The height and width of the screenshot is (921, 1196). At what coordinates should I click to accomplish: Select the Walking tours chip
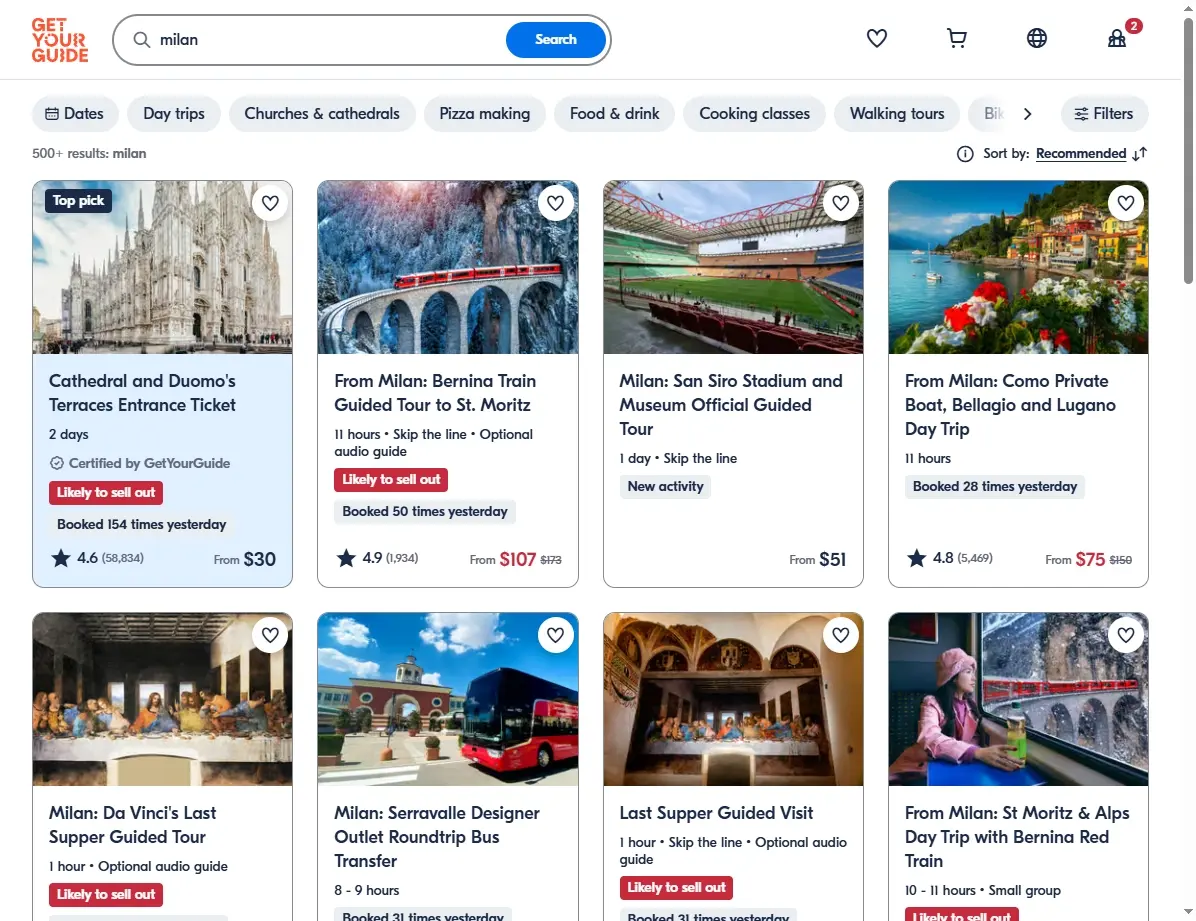point(897,114)
